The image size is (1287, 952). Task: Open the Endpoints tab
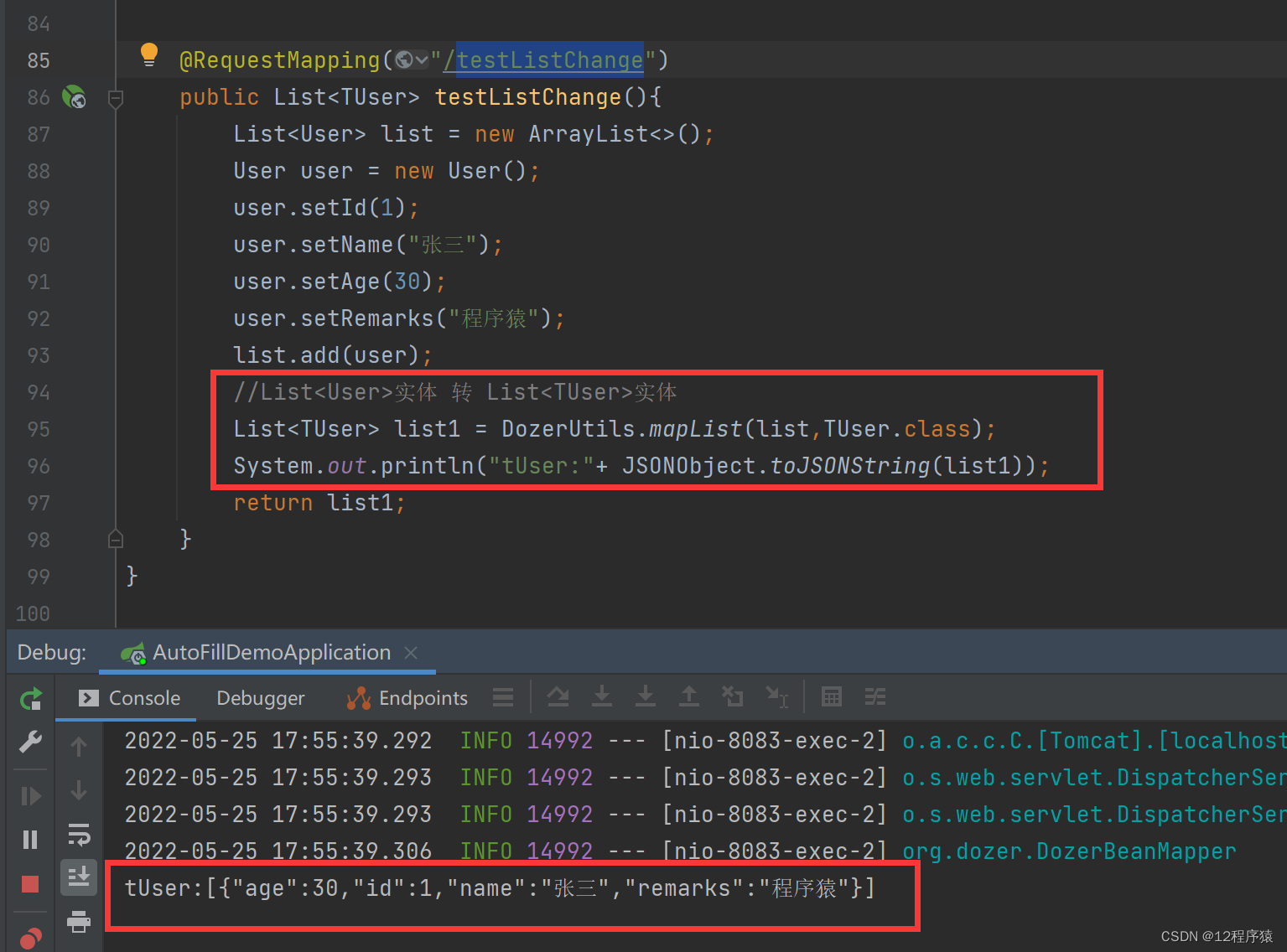407,698
